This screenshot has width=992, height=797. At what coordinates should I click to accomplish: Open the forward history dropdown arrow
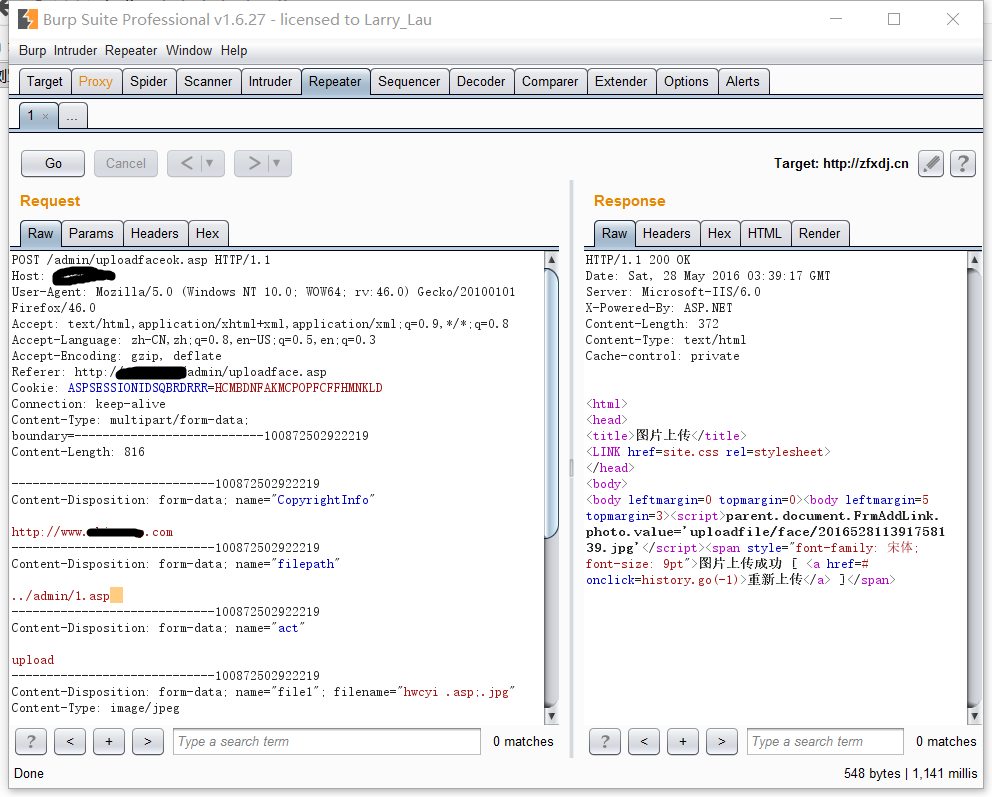coord(278,164)
